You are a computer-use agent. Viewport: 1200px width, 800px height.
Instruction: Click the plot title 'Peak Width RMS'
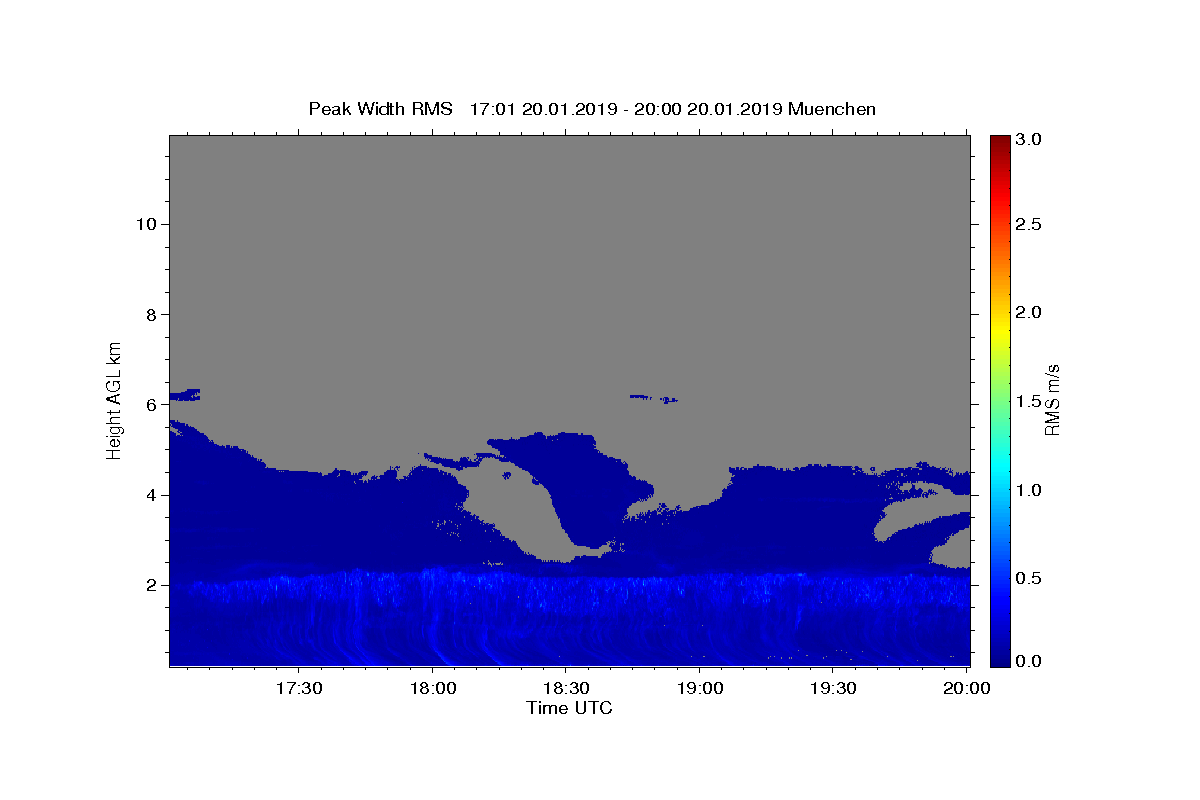coord(380,109)
